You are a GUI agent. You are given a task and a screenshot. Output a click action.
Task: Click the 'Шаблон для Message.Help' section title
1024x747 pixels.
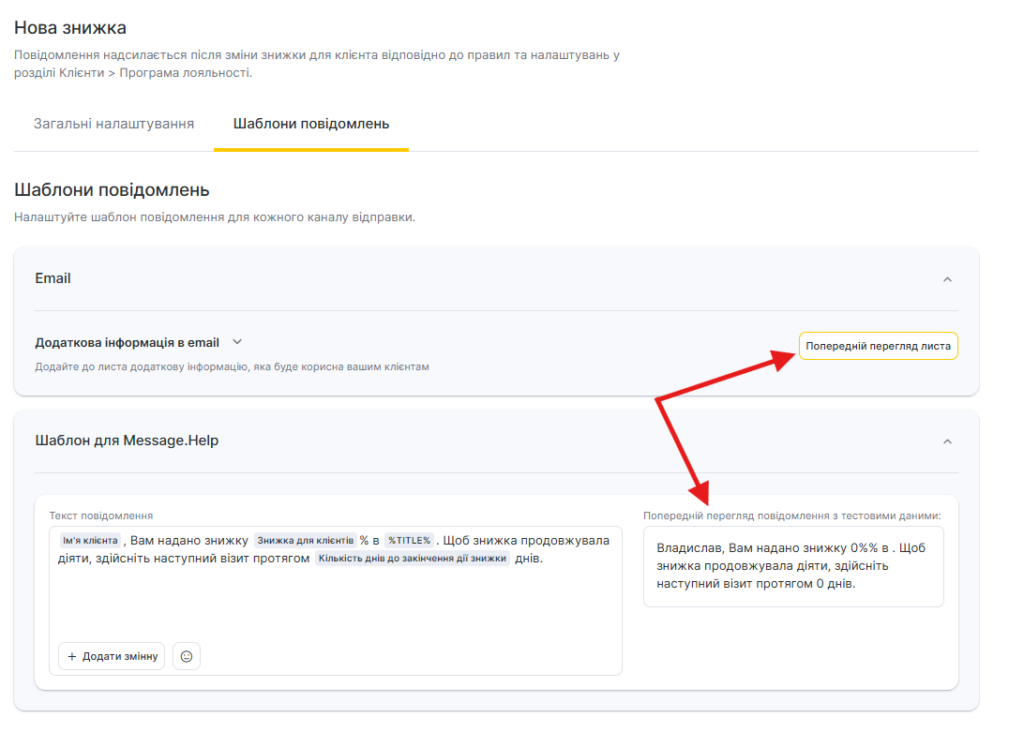(127, 441)
